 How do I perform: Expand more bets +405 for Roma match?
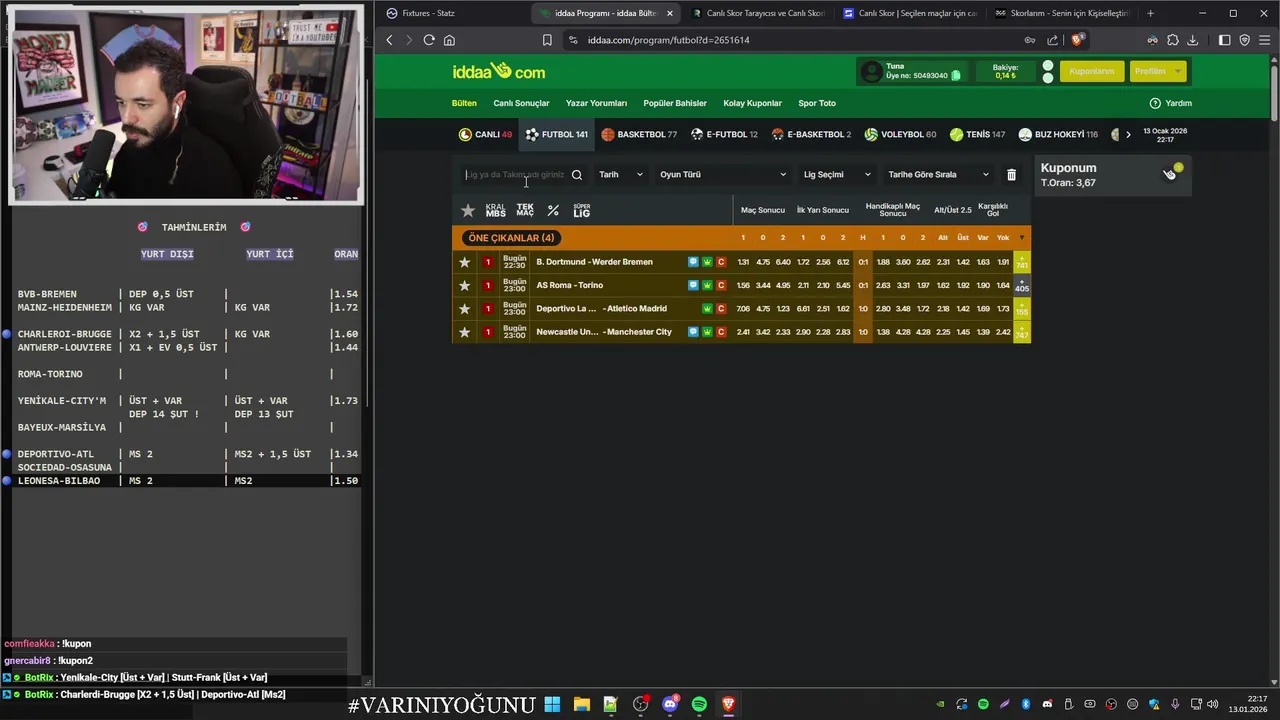click(1022, 286)
